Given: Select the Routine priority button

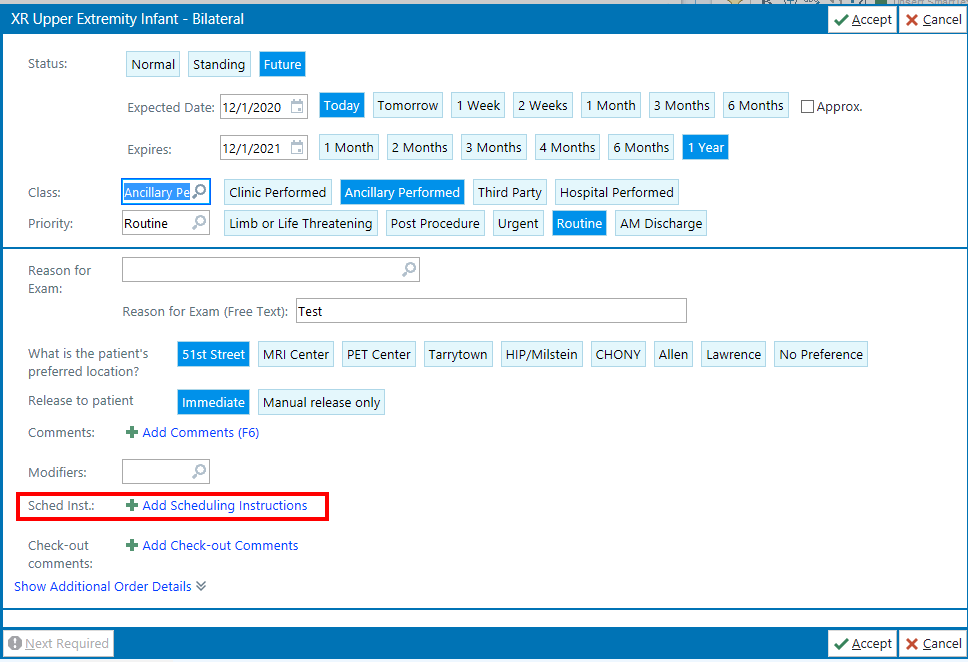Looking at the screenshot, I should pyautogui.click(x=579, y=223).
